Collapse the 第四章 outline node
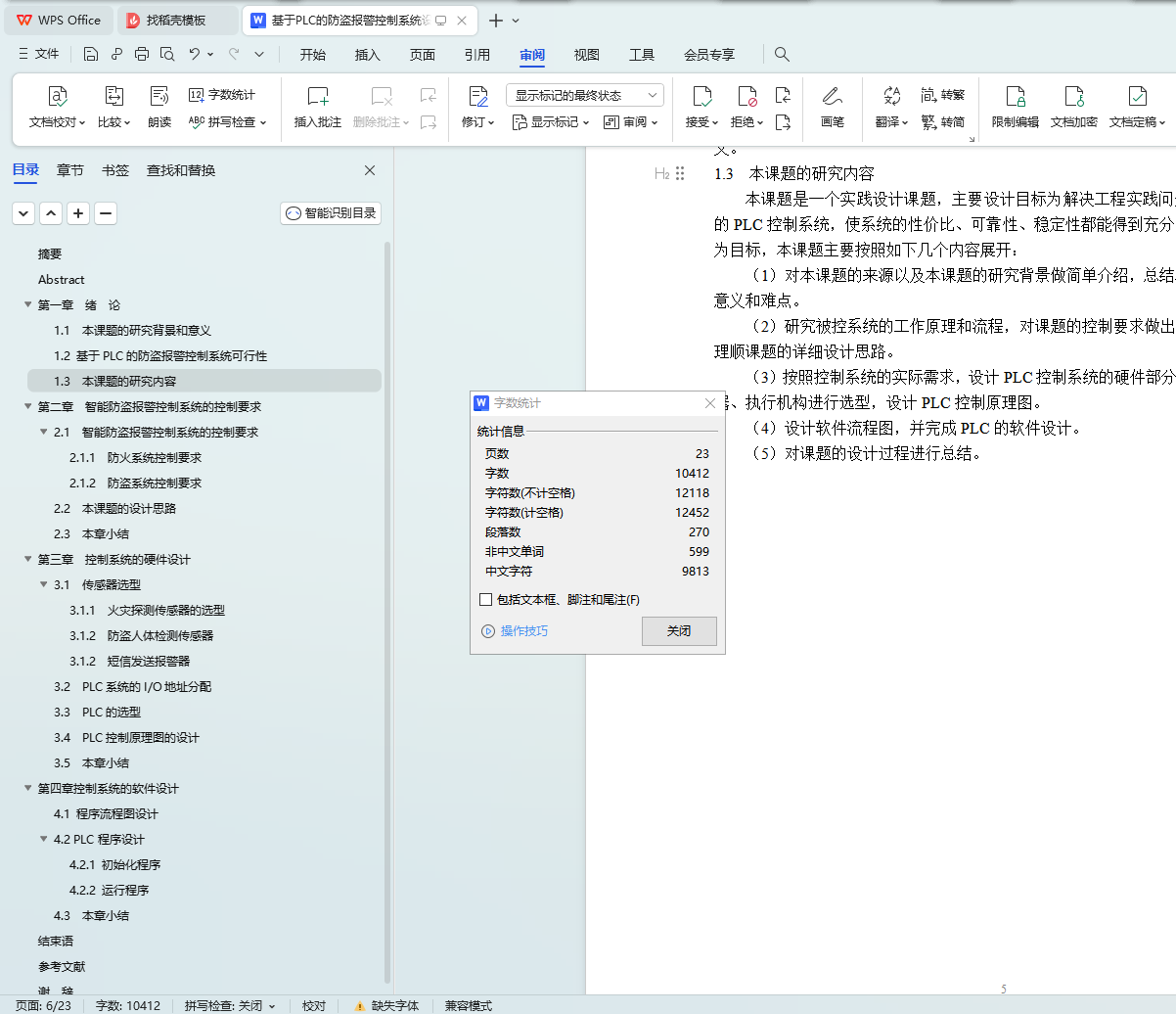This screenshot has width=1176, height=1014. (x=28, y=789)
